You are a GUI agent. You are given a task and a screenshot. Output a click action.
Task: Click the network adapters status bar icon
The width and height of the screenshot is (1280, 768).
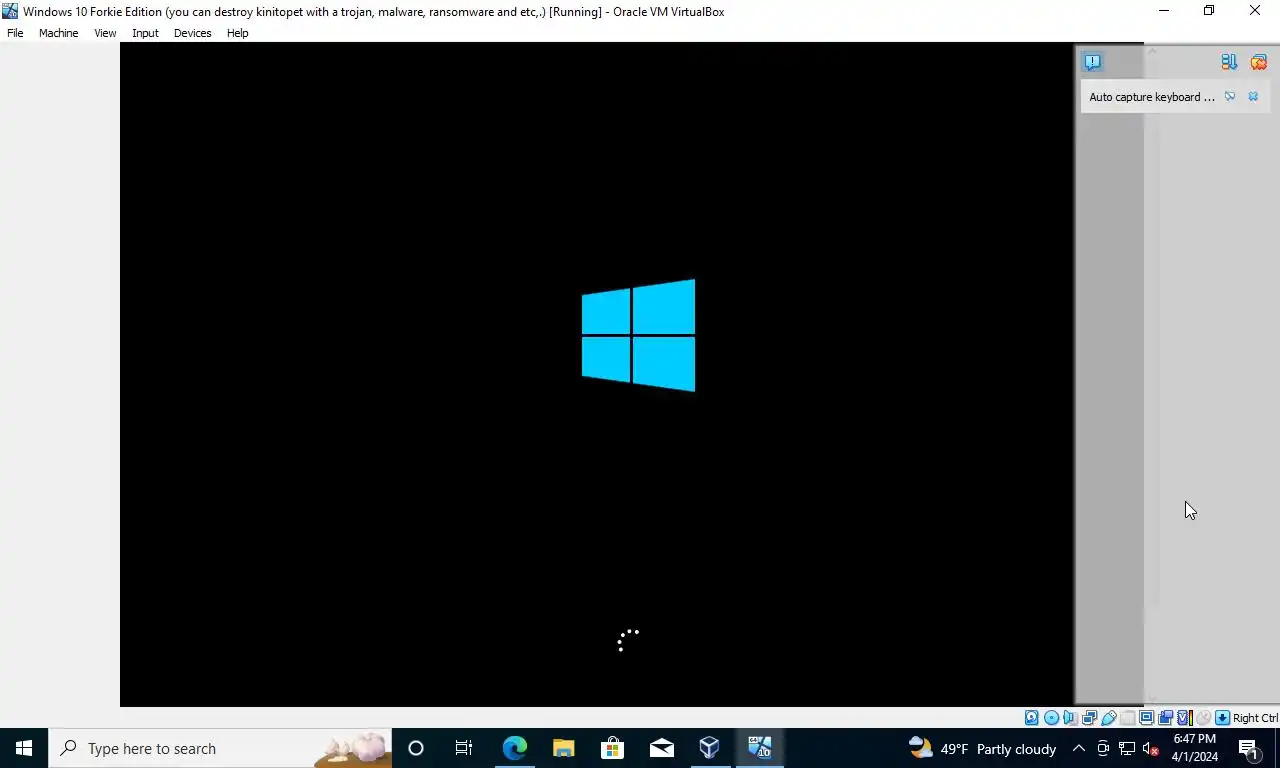(x=1089, y=718)
